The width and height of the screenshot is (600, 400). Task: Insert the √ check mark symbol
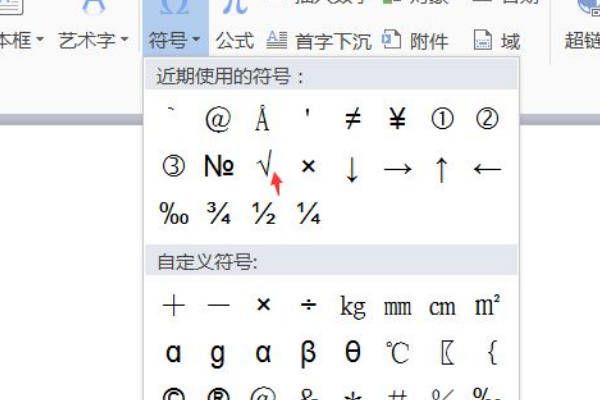click(264, 164)
